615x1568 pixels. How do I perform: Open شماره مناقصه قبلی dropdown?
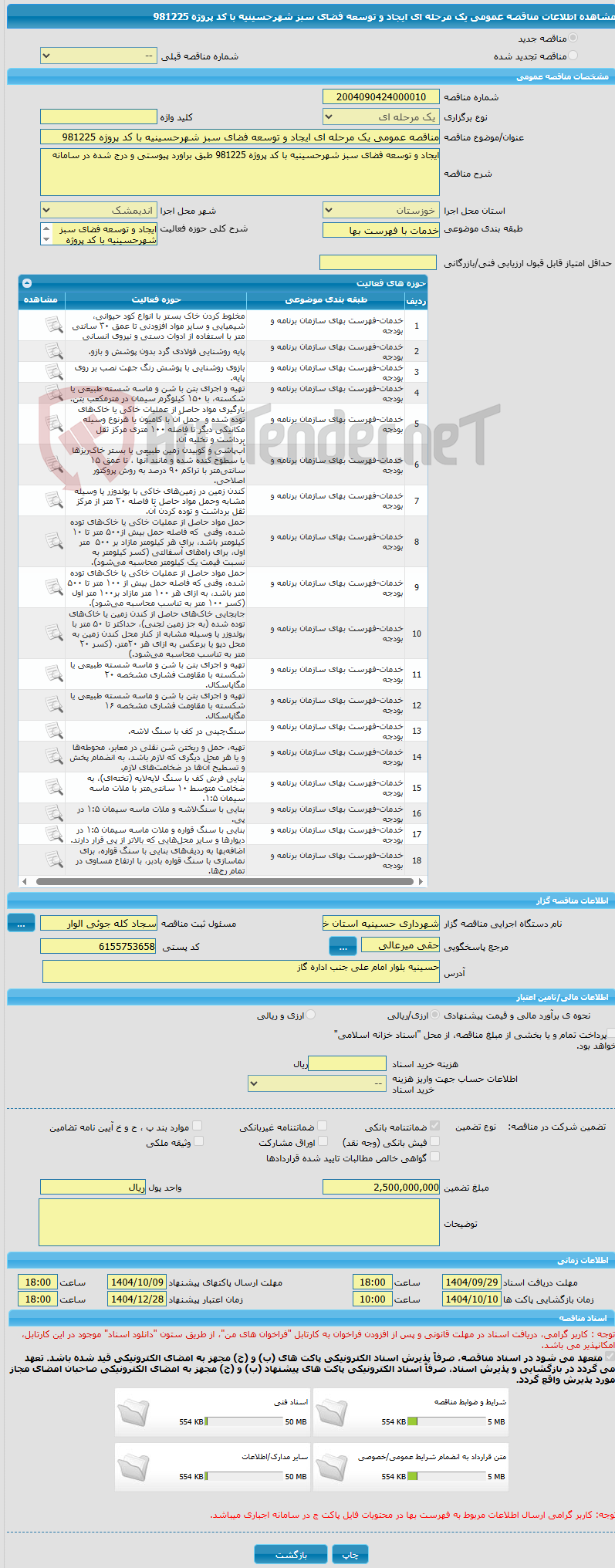99,56
